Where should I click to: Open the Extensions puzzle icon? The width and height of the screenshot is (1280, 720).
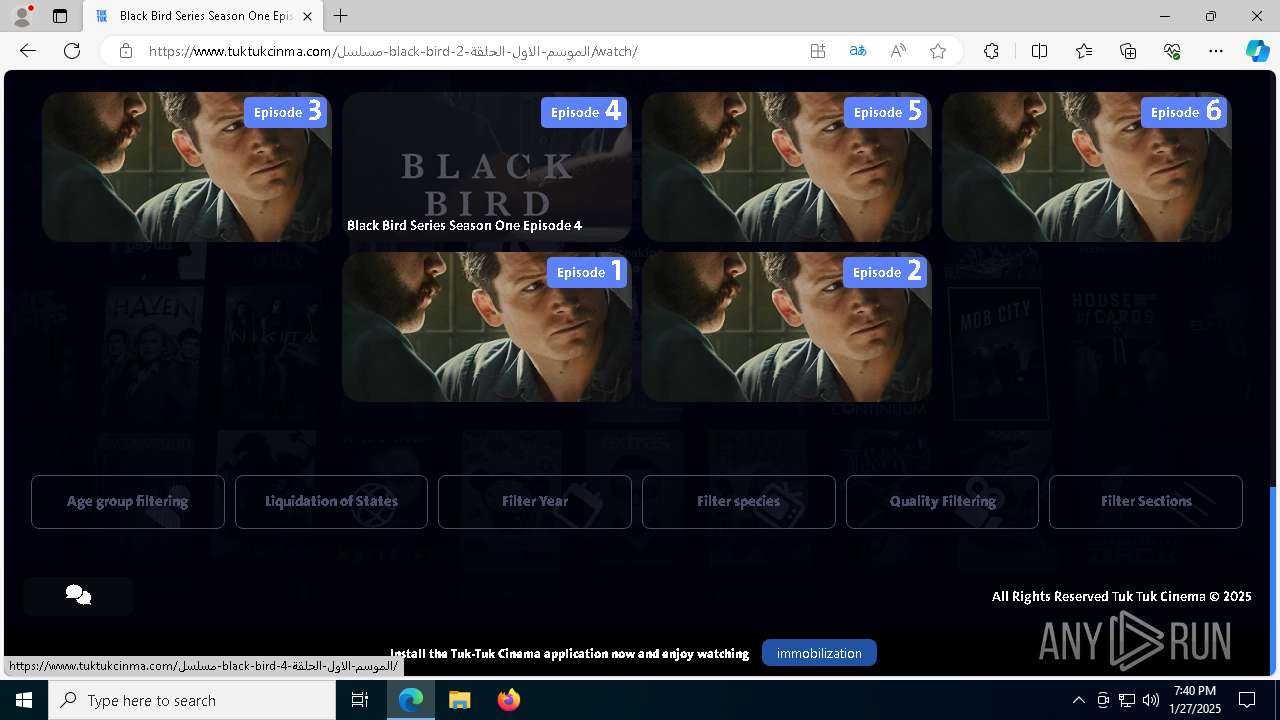pos(991,51)
